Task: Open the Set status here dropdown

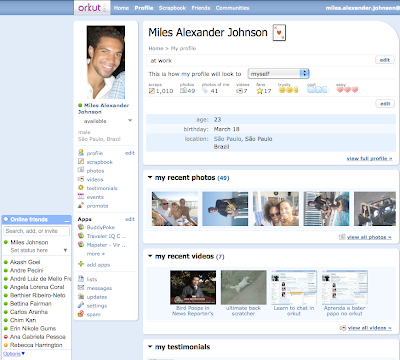Action: point(65,250)
